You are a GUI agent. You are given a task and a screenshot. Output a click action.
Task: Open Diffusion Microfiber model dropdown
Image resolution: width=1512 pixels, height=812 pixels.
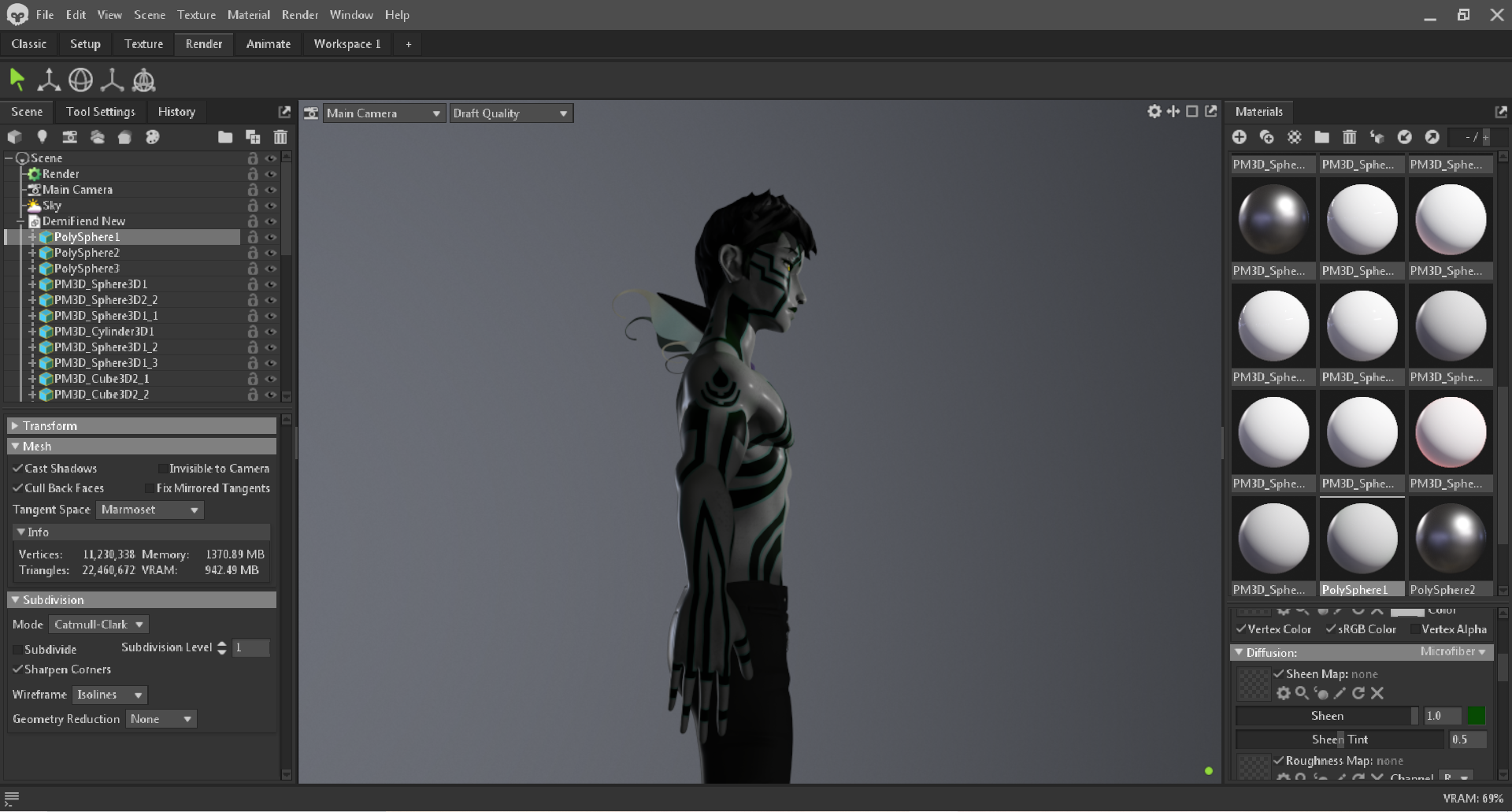pos(1453,652)
